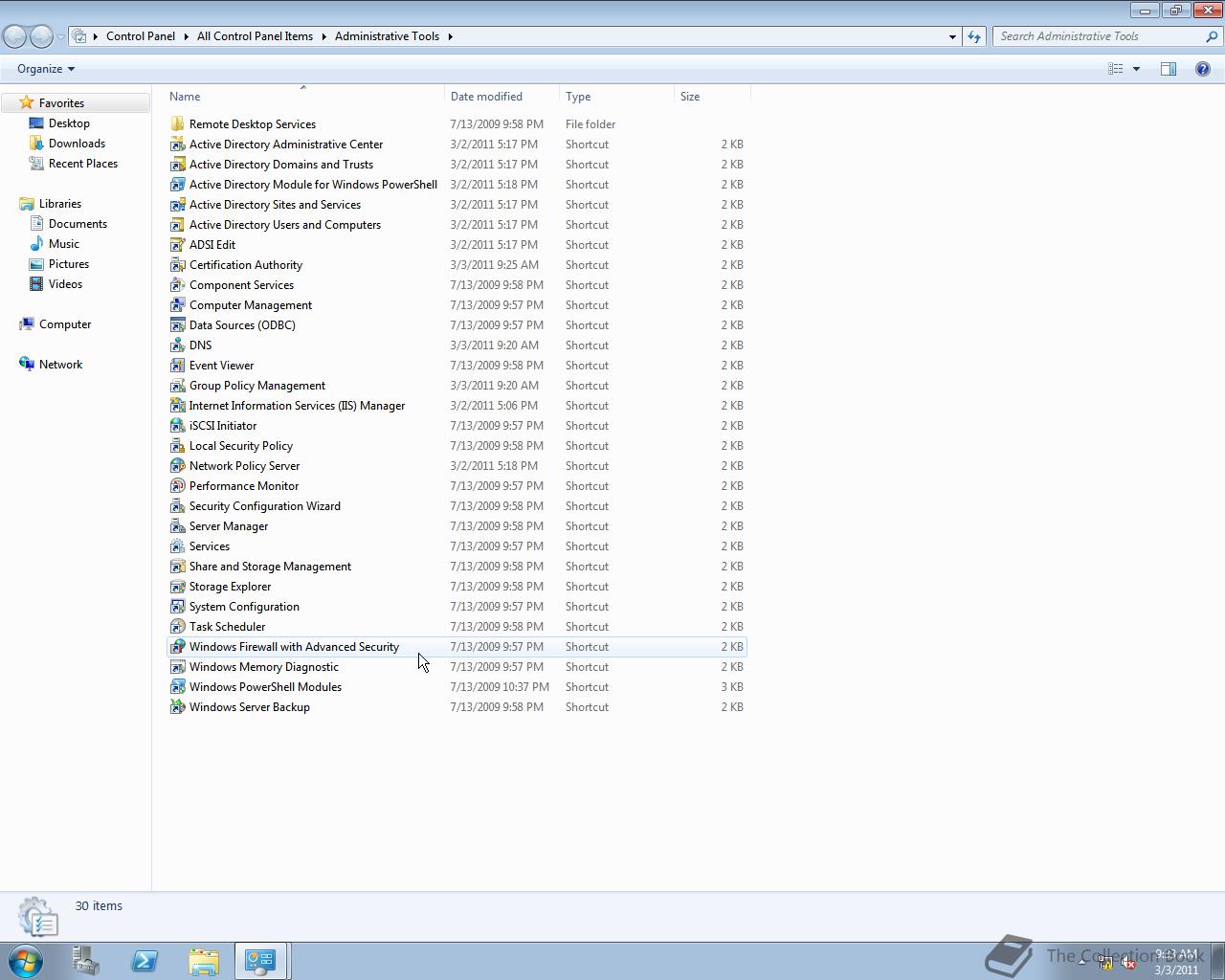
Task: Sort by the Date modified column
Action: tap(486, 97)
